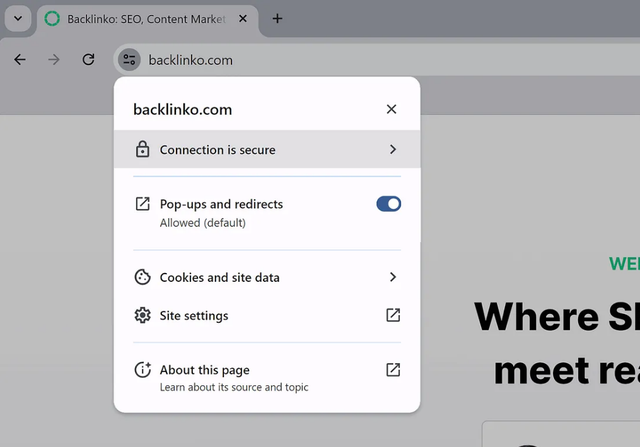This screenshot has width=640, height=447.
Task: Disable the Pop-ups and redirects toggle
Action: (x=388, y=204)
